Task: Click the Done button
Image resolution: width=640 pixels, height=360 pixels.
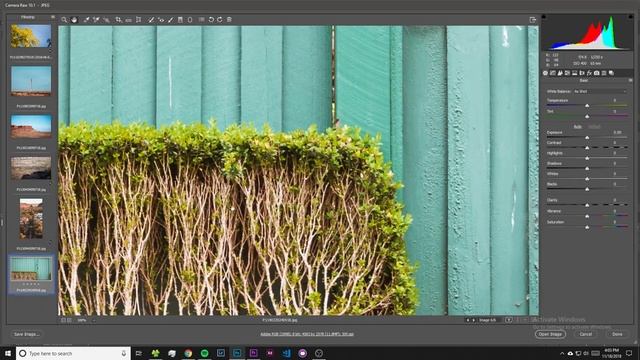Action: click(617, 334)
